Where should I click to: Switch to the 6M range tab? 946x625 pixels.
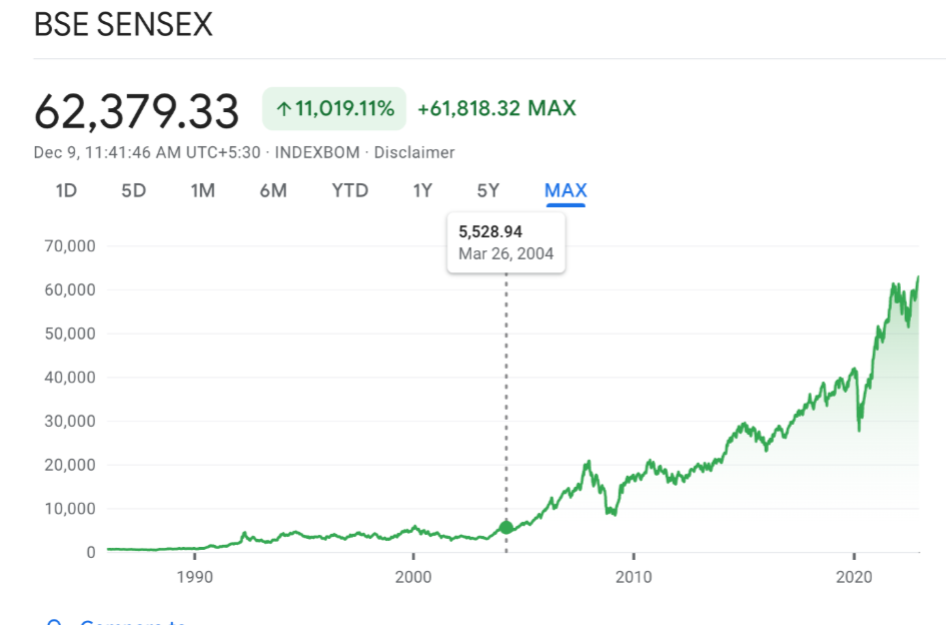point(273,190)
